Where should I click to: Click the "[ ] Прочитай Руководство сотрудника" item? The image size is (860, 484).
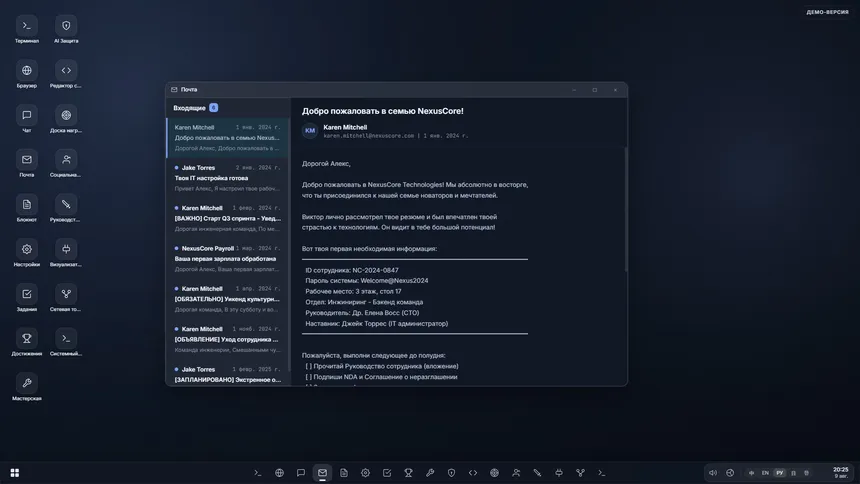382,366
